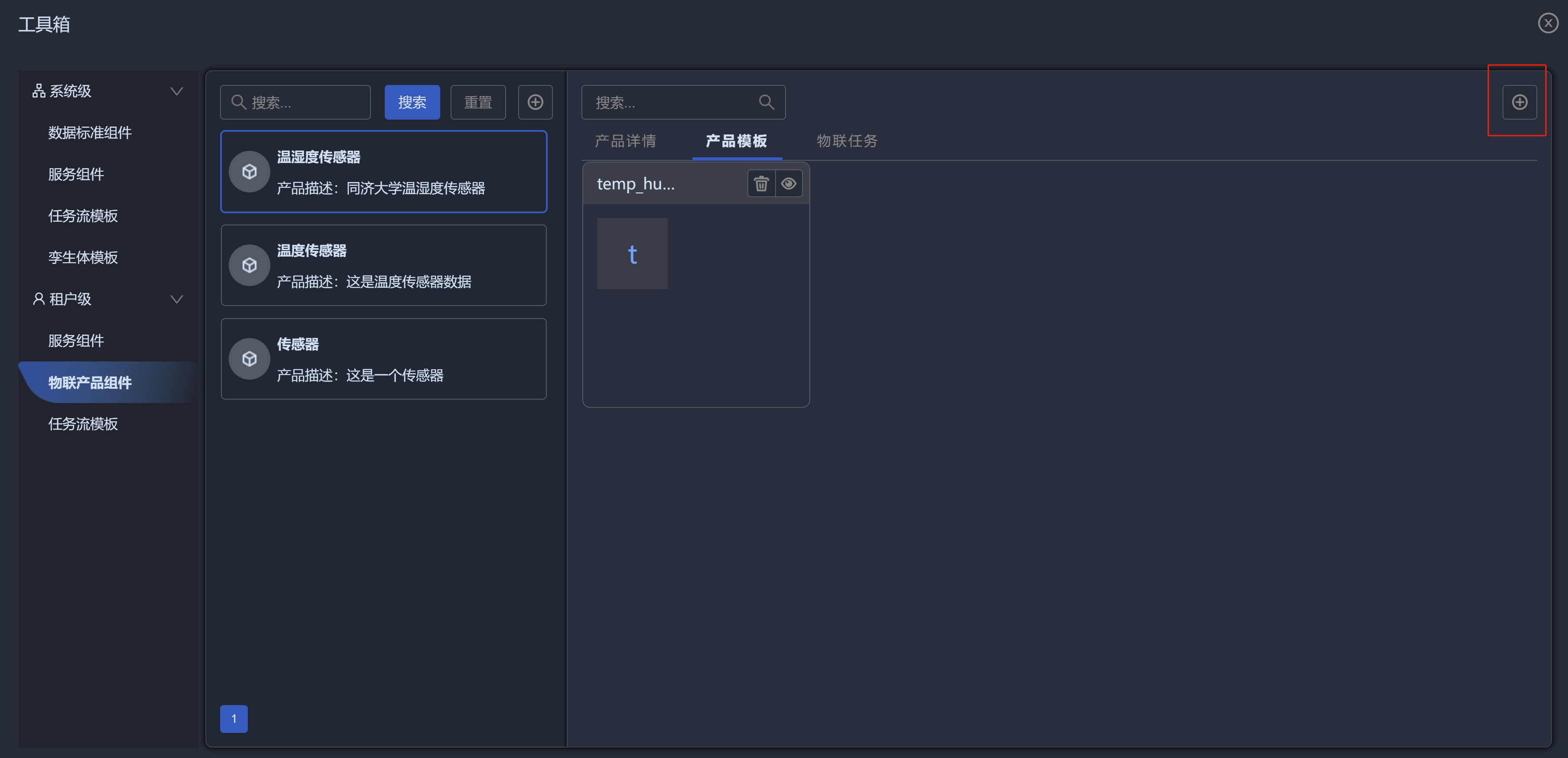The height and width of the screenshot is (758, 1568).
Task: Collapse the 系统级 section chevron
Action: [x=176, y=91]
